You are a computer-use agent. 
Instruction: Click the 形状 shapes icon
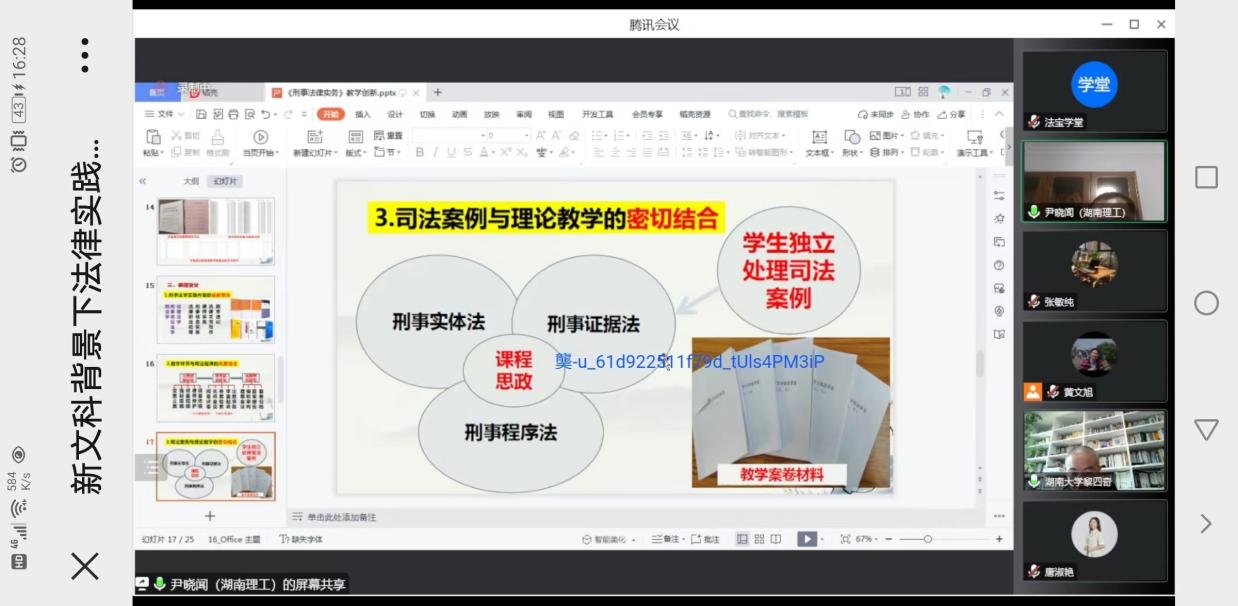pos(852,136)
